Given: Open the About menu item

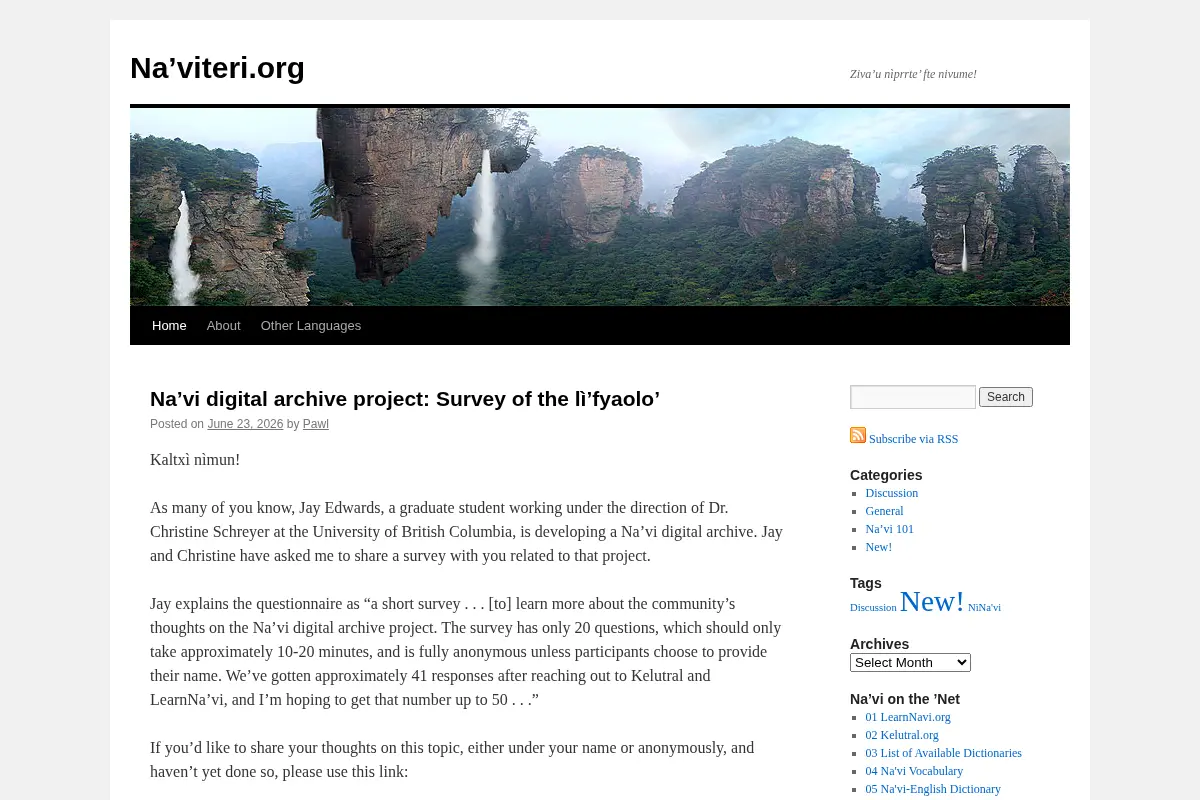Looking at the screenshot, I should click(223, 326).
